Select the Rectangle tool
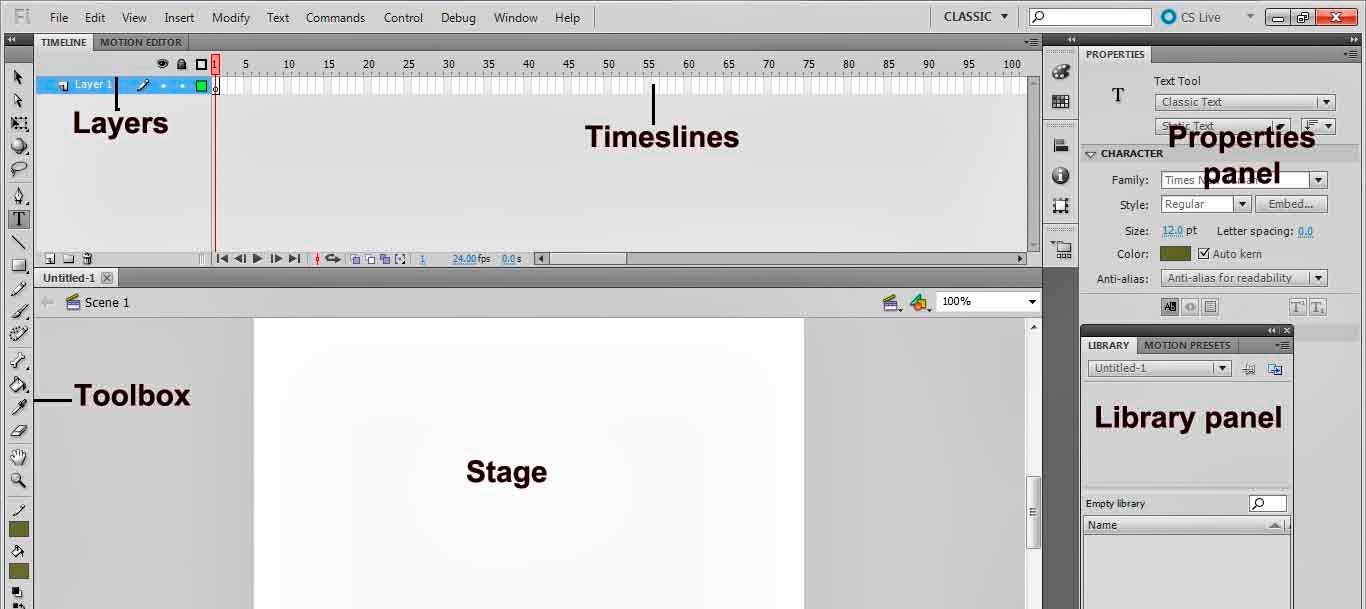Image resolution: width=1366 pixels, height=609 pixels. pyautogui.click(x=18, y=265)
